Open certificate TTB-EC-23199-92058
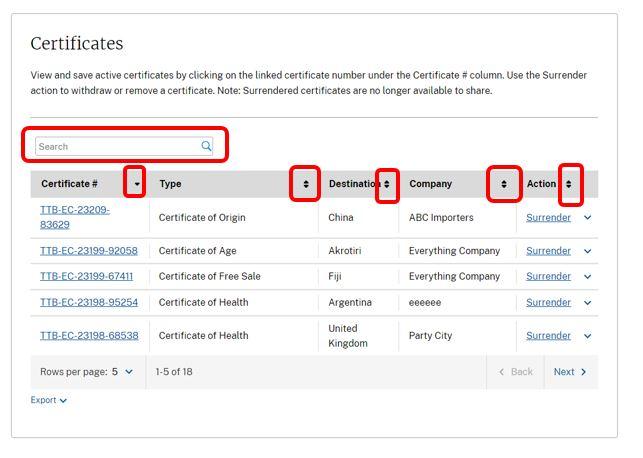Image resolution: width=643 pixels, height=458 pixels. point(89,251)
